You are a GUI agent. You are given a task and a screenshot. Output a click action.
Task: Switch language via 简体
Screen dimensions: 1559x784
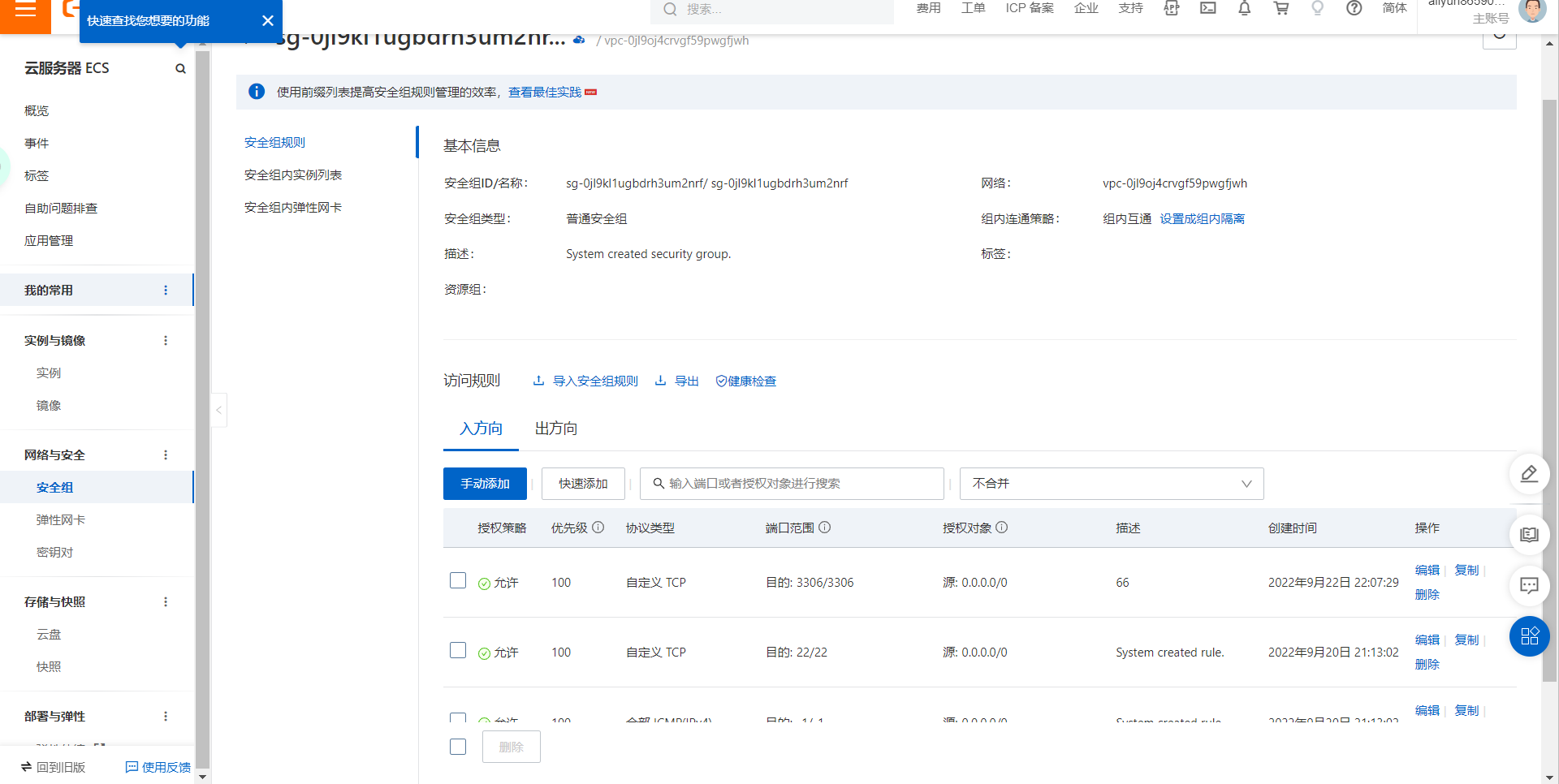point(1394,8)
